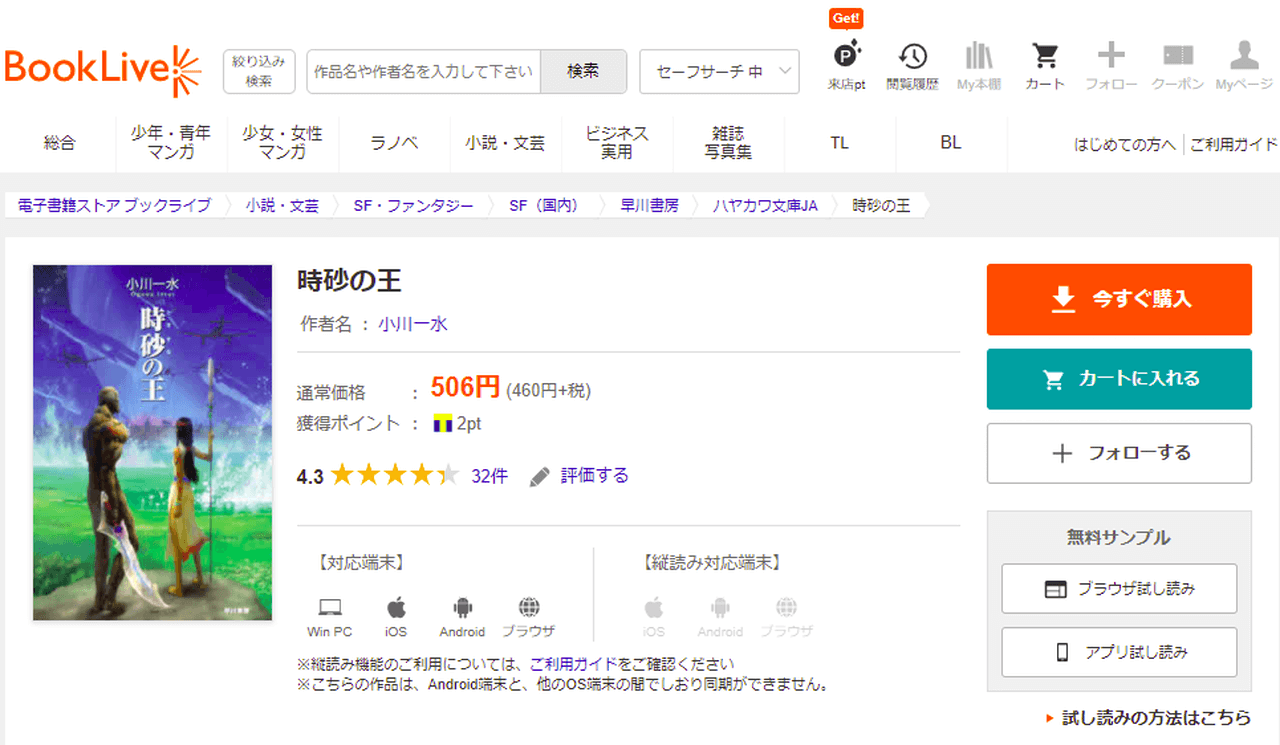Expand the セーフサーチ dropdown

[x=719, y=72]
